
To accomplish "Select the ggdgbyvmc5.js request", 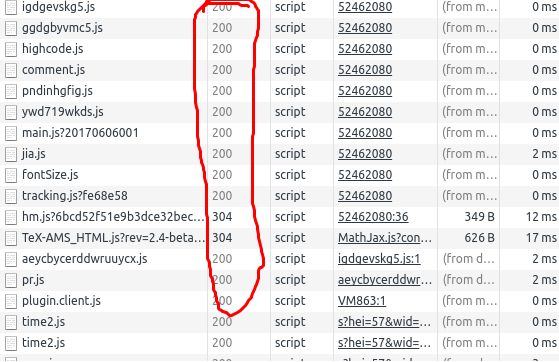I will (x=280, y=28).
